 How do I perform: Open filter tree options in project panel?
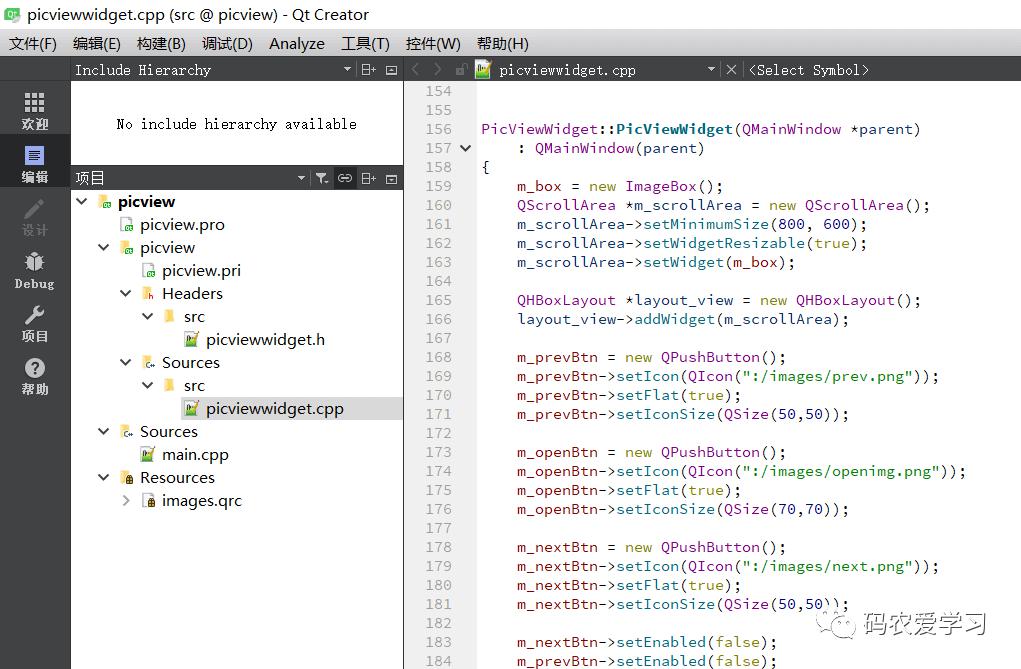tap(322, 178)
